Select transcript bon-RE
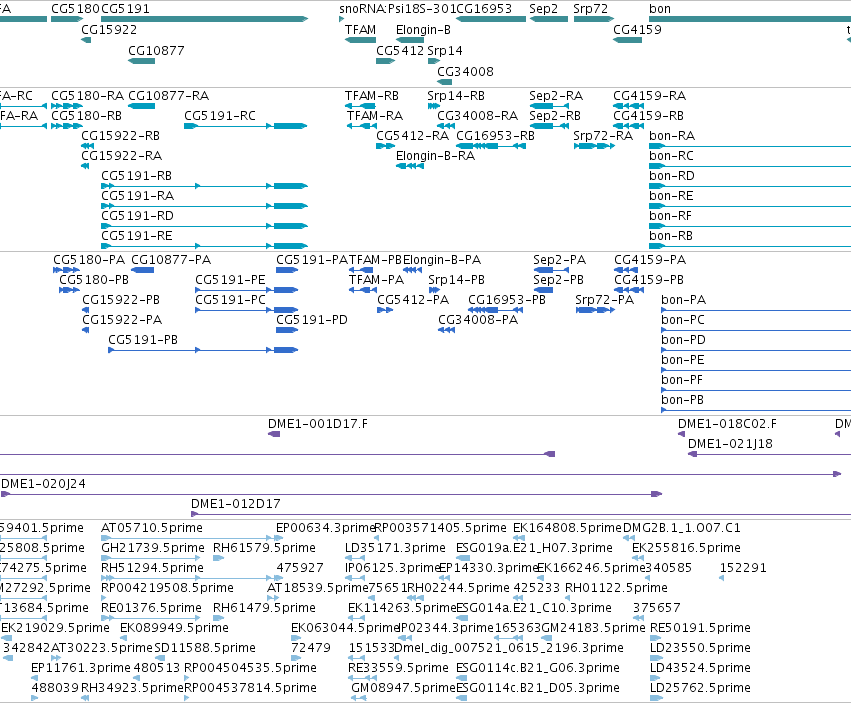This screenshot has height=703, width=851. [750, 206]
